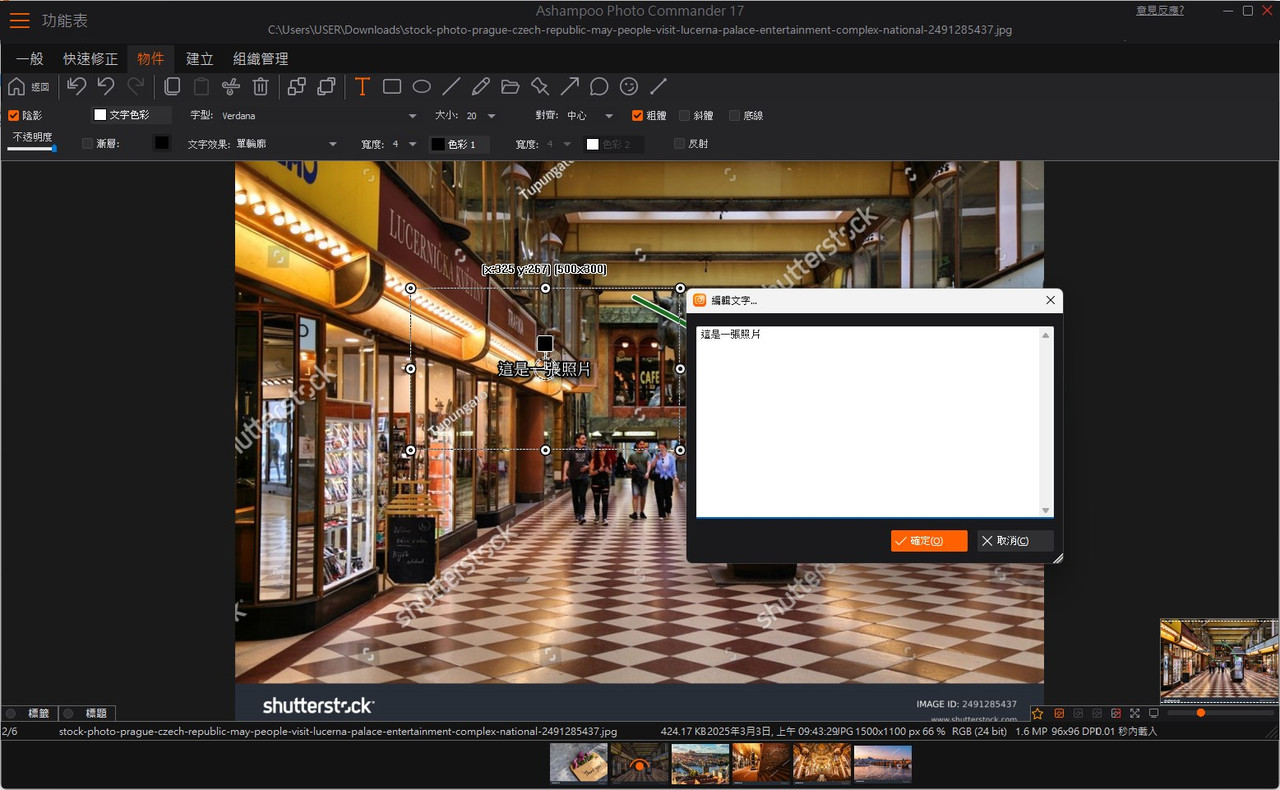1280x790 pixels.
Task: Click the monitor display icon
Action: click(1154, 713)
